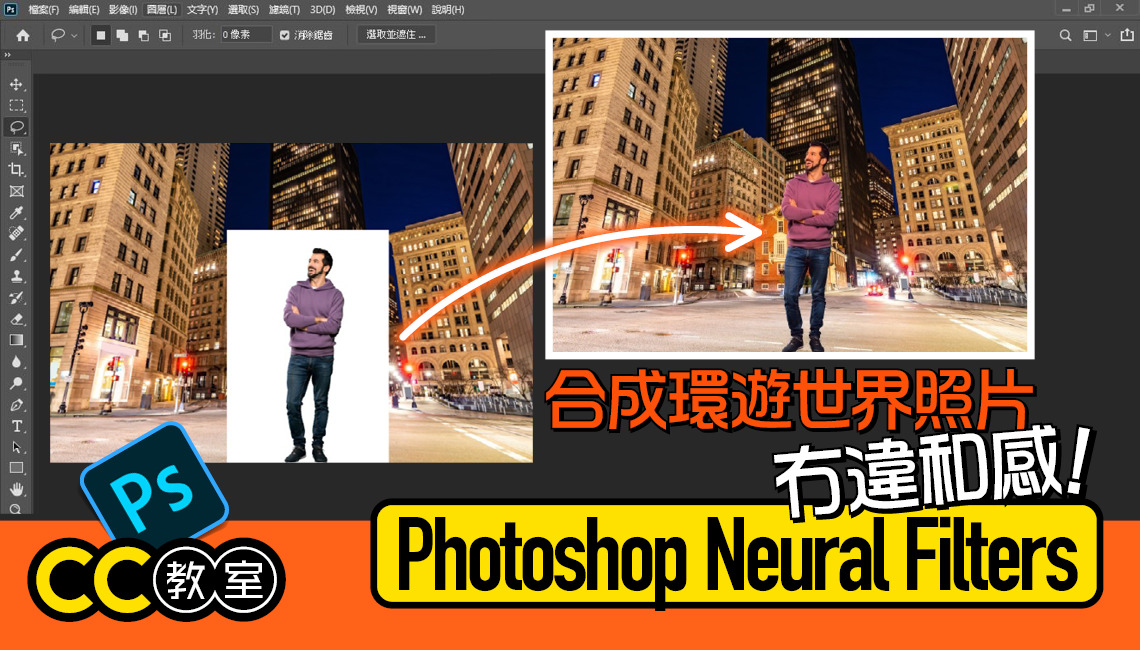Image resolution: width=1140 pixels, height=650 pixels.
Task: Open the workspace switcher icon
Action: (x=1091, y=35)
